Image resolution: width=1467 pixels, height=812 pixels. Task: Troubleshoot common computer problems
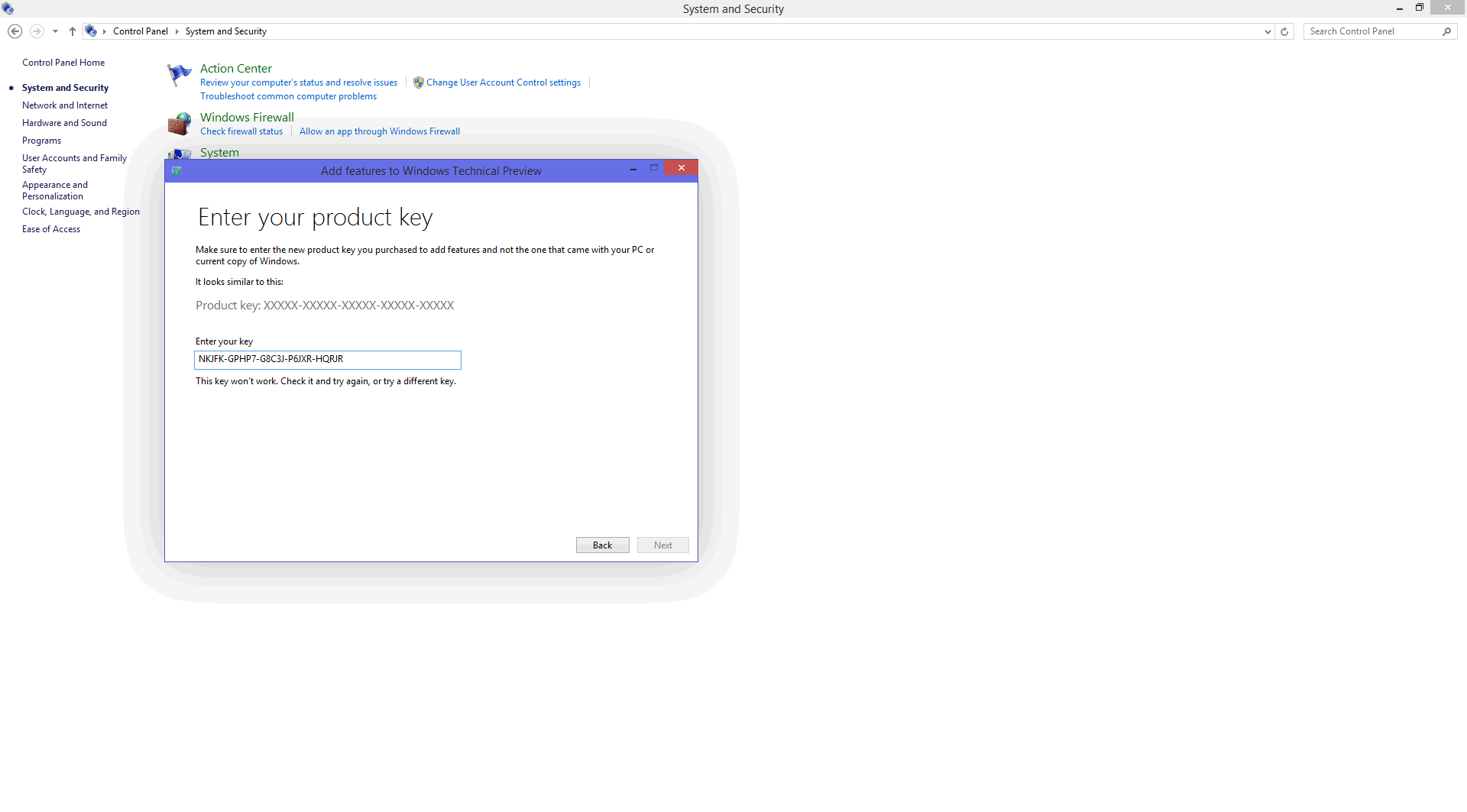(x=288, y=96)
